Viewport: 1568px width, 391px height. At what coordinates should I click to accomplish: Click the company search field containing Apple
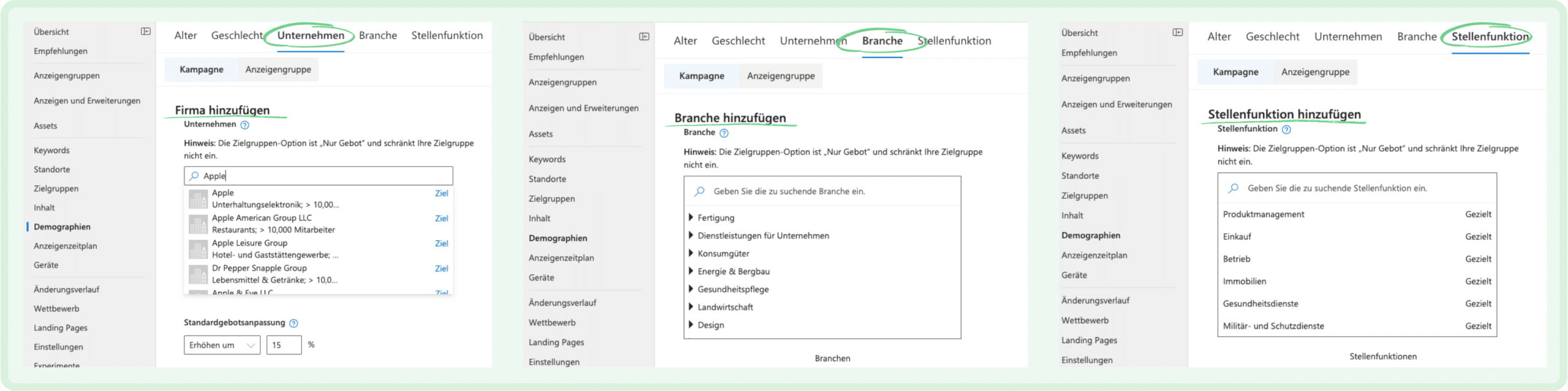coord(318,176)
